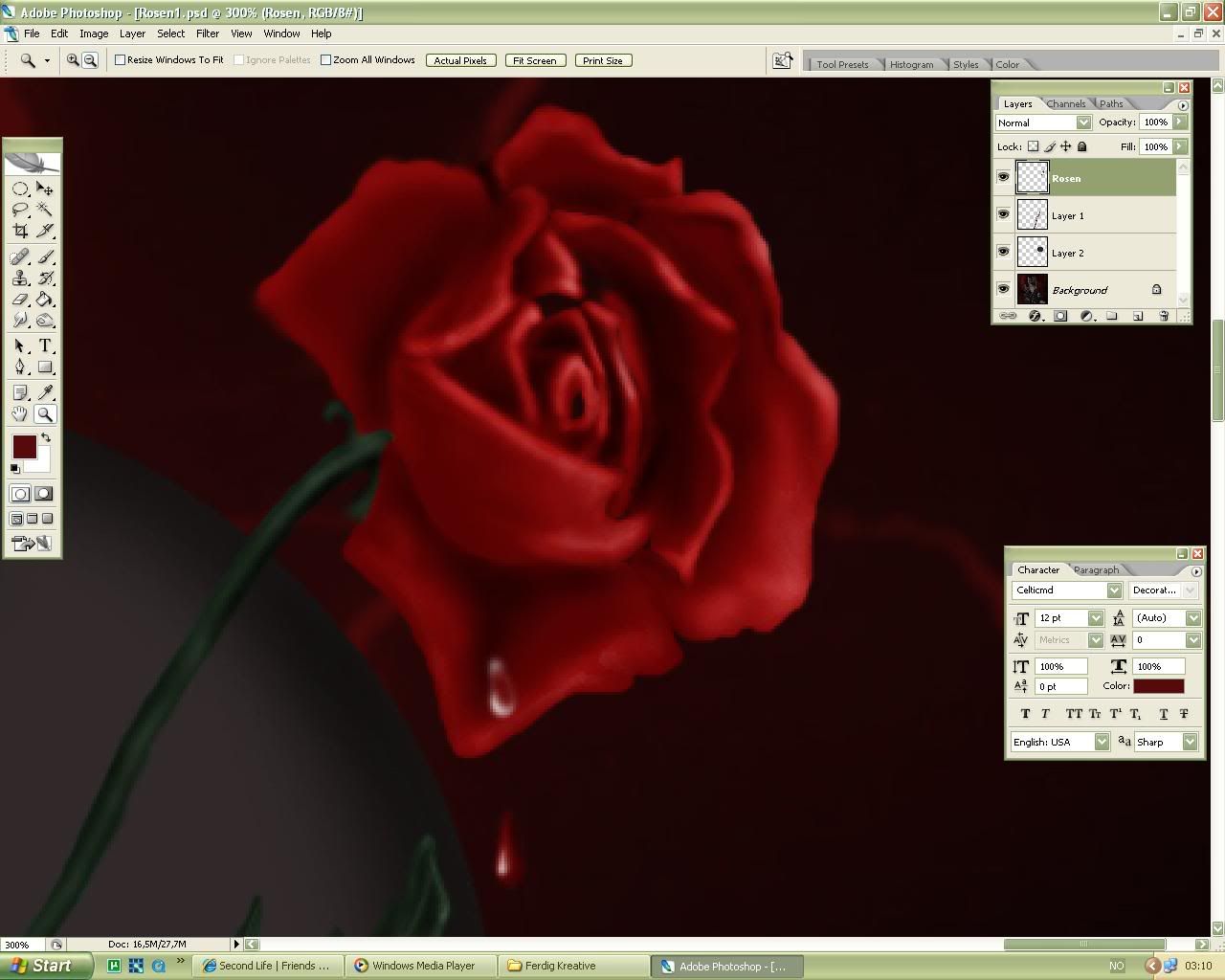1225x980 pixels.
Task: Select the History Brush tool
Action: (x=45, y=278)
